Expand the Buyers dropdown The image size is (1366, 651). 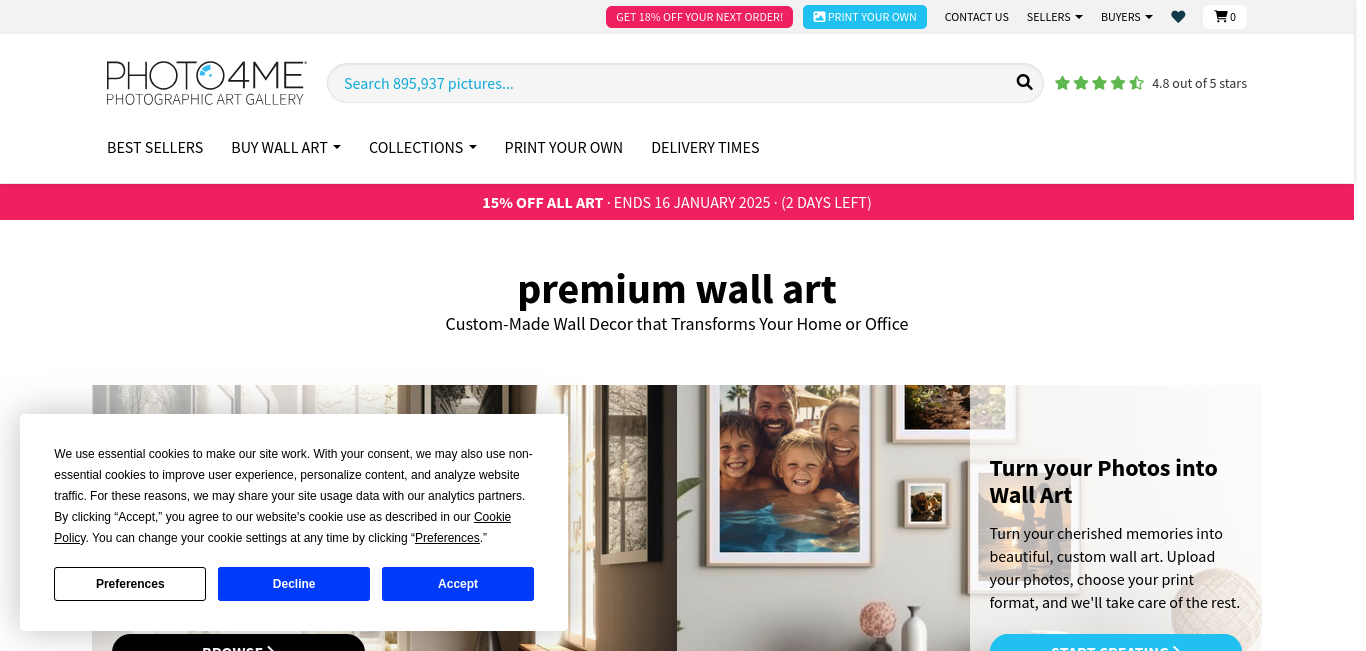pyautogui.click(x=1126, y=17)
